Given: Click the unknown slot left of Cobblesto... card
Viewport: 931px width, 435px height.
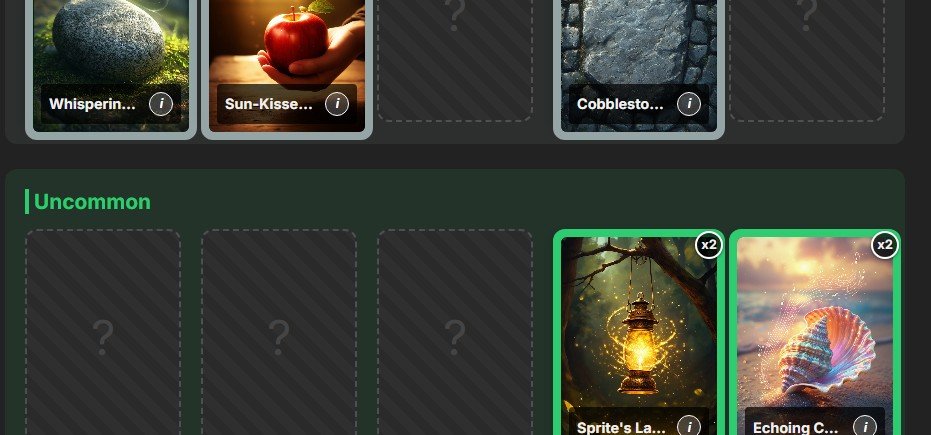Looking at the screenshot, I should [x=455, y=59].
